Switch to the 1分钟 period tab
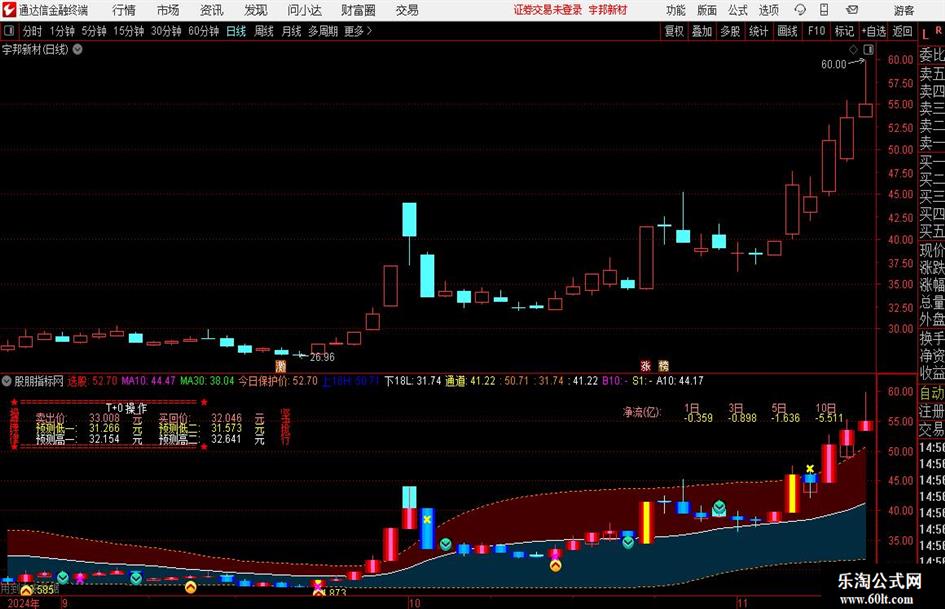Image resolution: width=945 pixels, height=609 pixels. click(62, 31)
